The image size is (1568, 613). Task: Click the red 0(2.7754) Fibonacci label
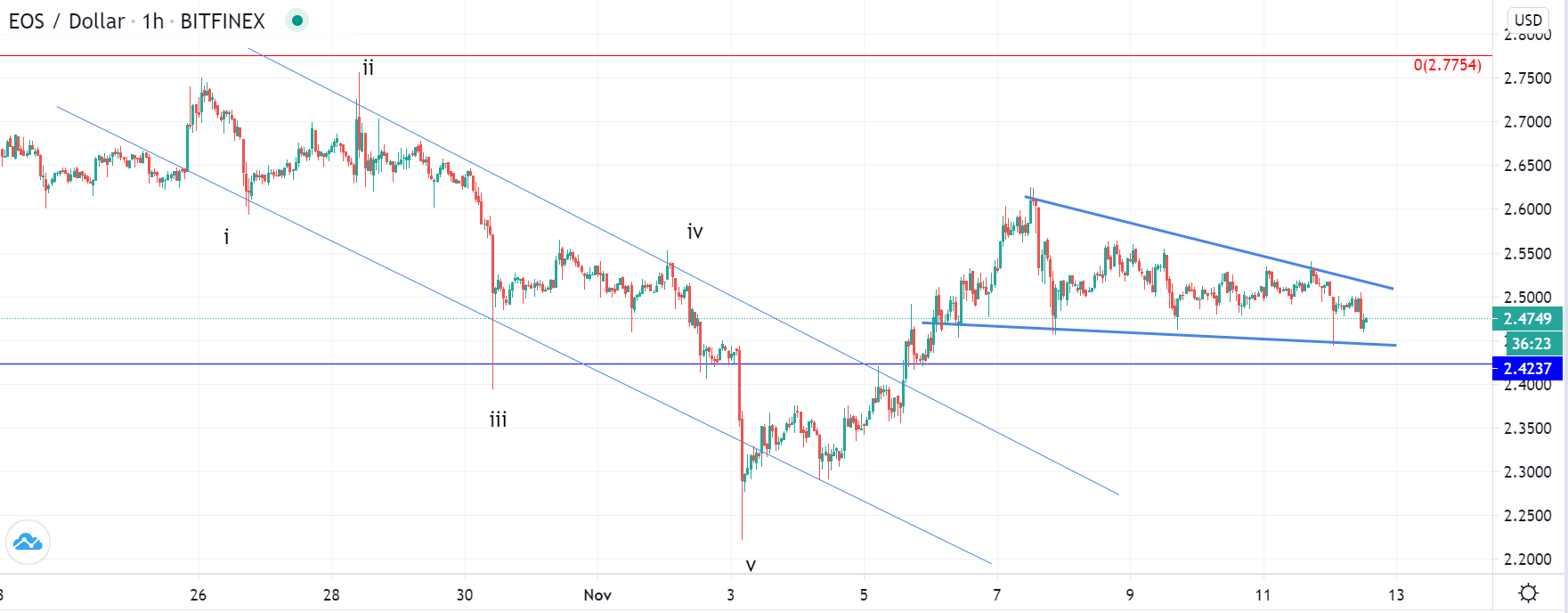1447,65
